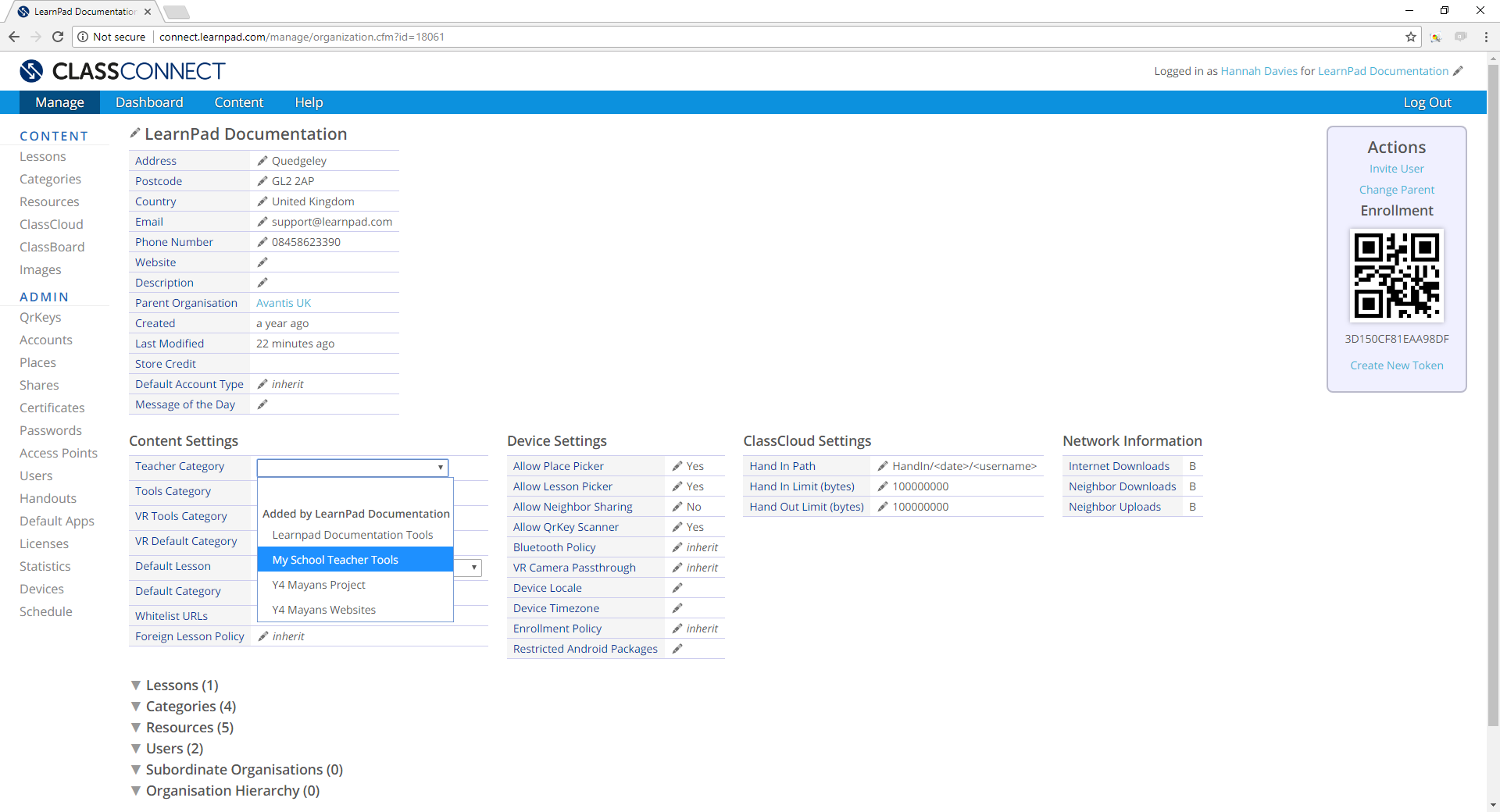Screen dimensions: 1500x812
Task: Edit the Hand In Path pencil icon
Action: click(883, 466)
